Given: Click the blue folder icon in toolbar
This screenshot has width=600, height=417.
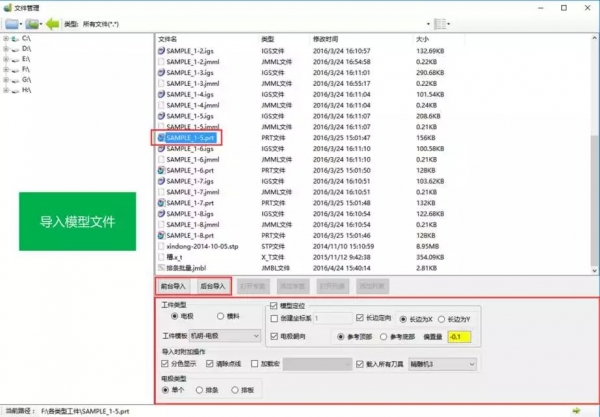Looking at the screenshot, I should (11, 24).
